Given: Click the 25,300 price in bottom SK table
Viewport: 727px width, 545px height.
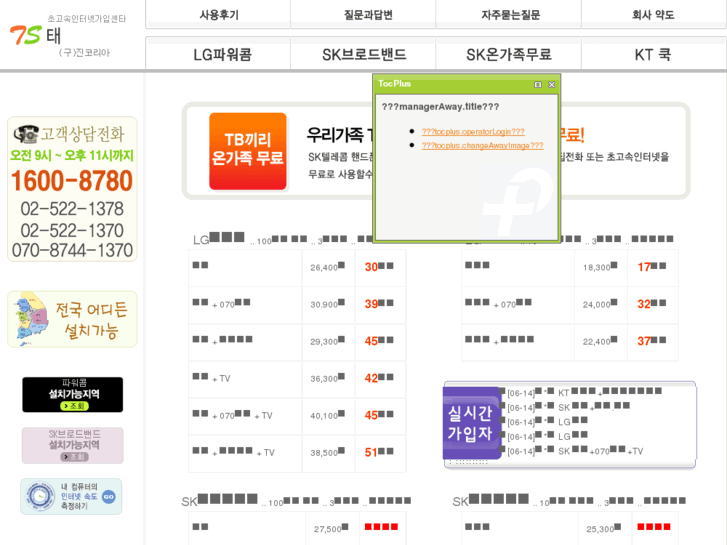Looking at the screenshot, I should pos(604,529).
